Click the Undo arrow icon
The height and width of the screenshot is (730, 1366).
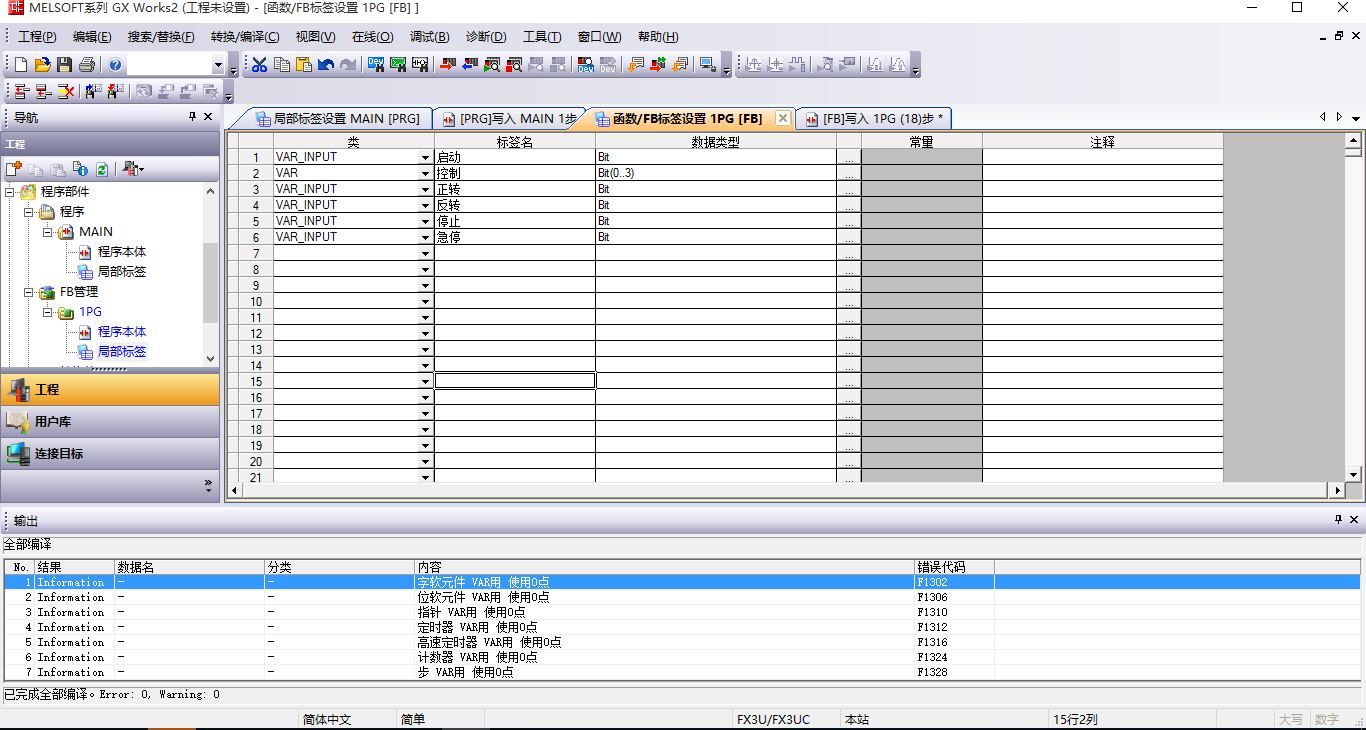point(326,65)
